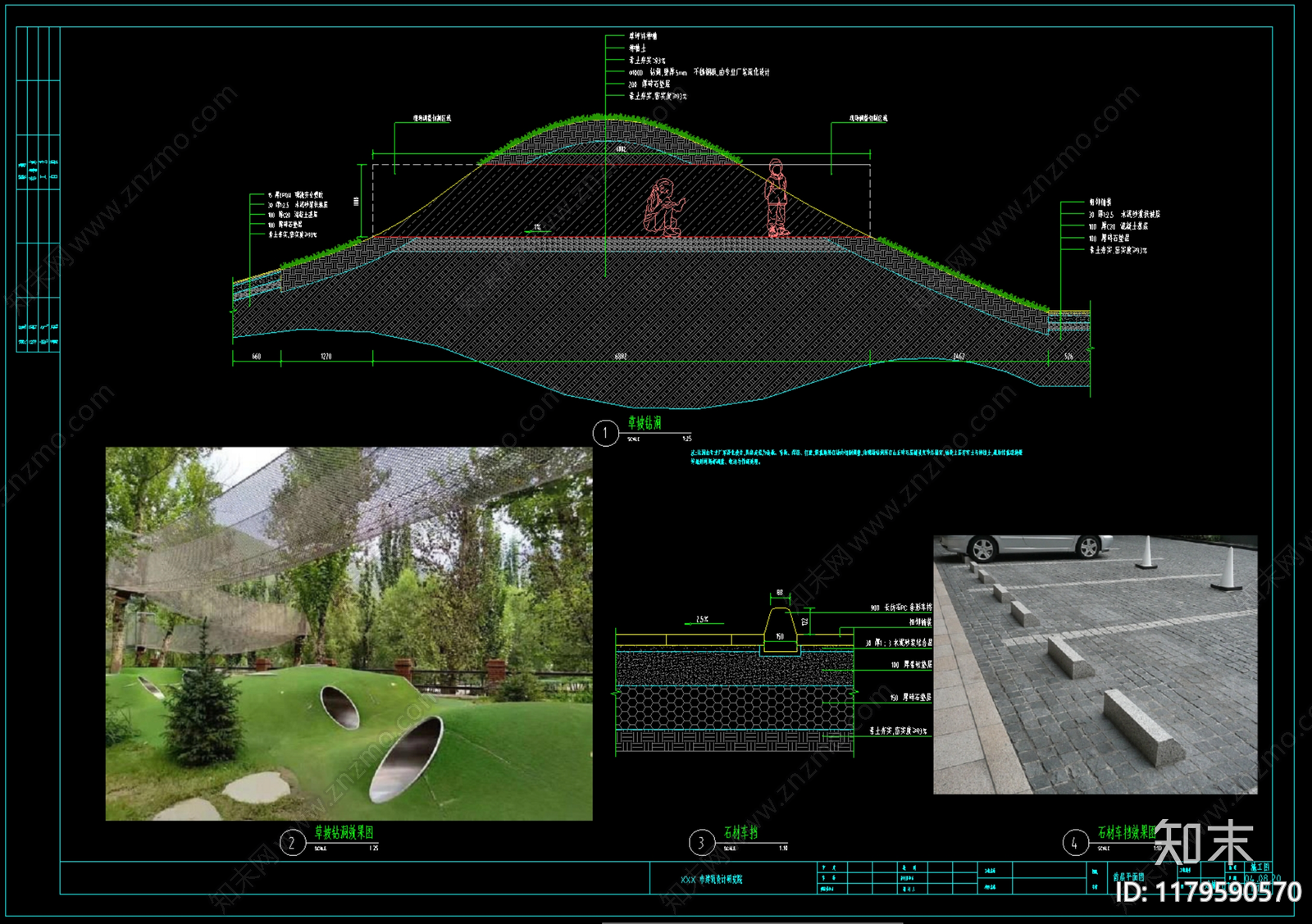The width and height of the screenshot is (1312, 924).
Task: Click the circled number 4 drawing marker
Action: [1075, 843]
